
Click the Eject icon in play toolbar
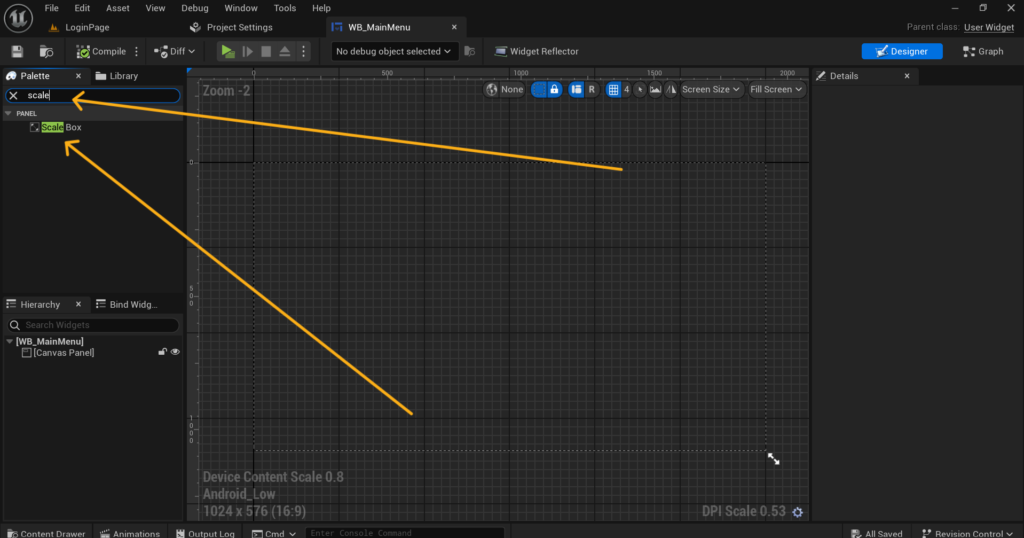point(285,51)
